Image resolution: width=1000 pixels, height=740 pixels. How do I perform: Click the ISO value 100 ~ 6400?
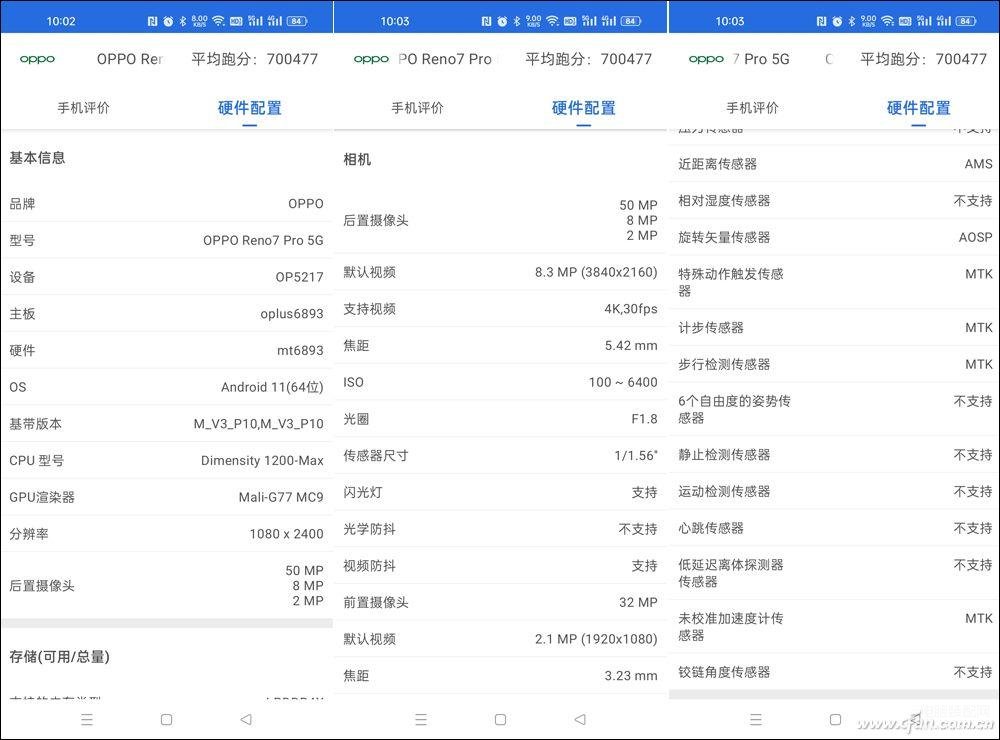(623, 382)
